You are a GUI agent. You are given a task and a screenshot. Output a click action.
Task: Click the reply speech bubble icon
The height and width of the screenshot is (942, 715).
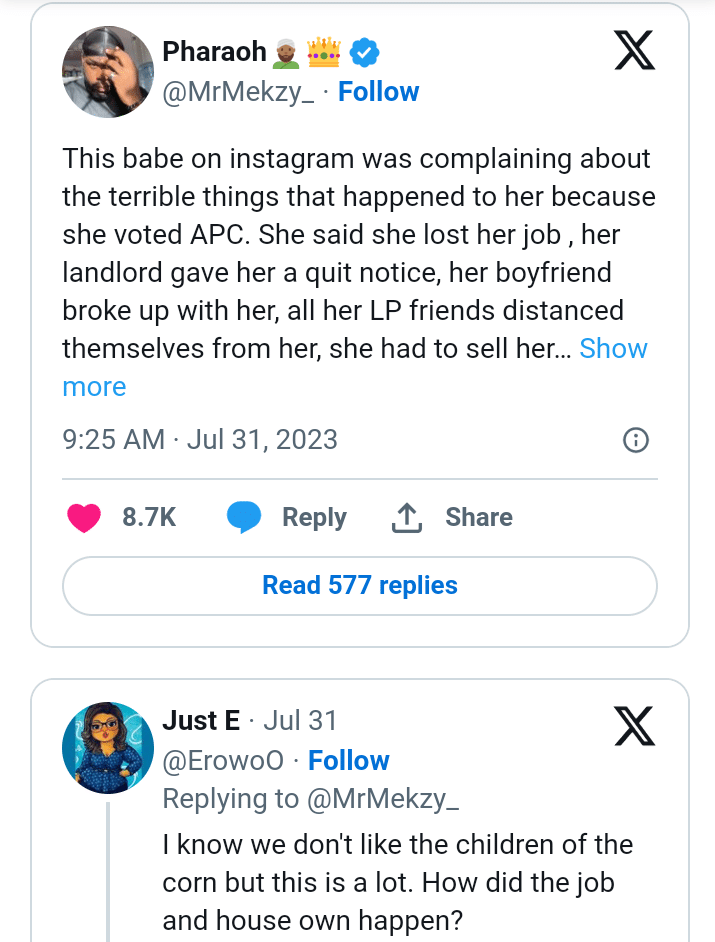pos(243,518)
